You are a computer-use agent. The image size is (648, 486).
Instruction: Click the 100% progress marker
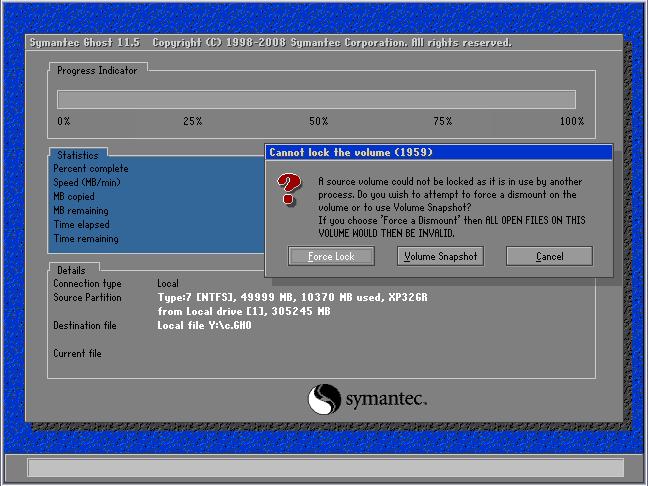pyautogui.click(x=572, y=121)
